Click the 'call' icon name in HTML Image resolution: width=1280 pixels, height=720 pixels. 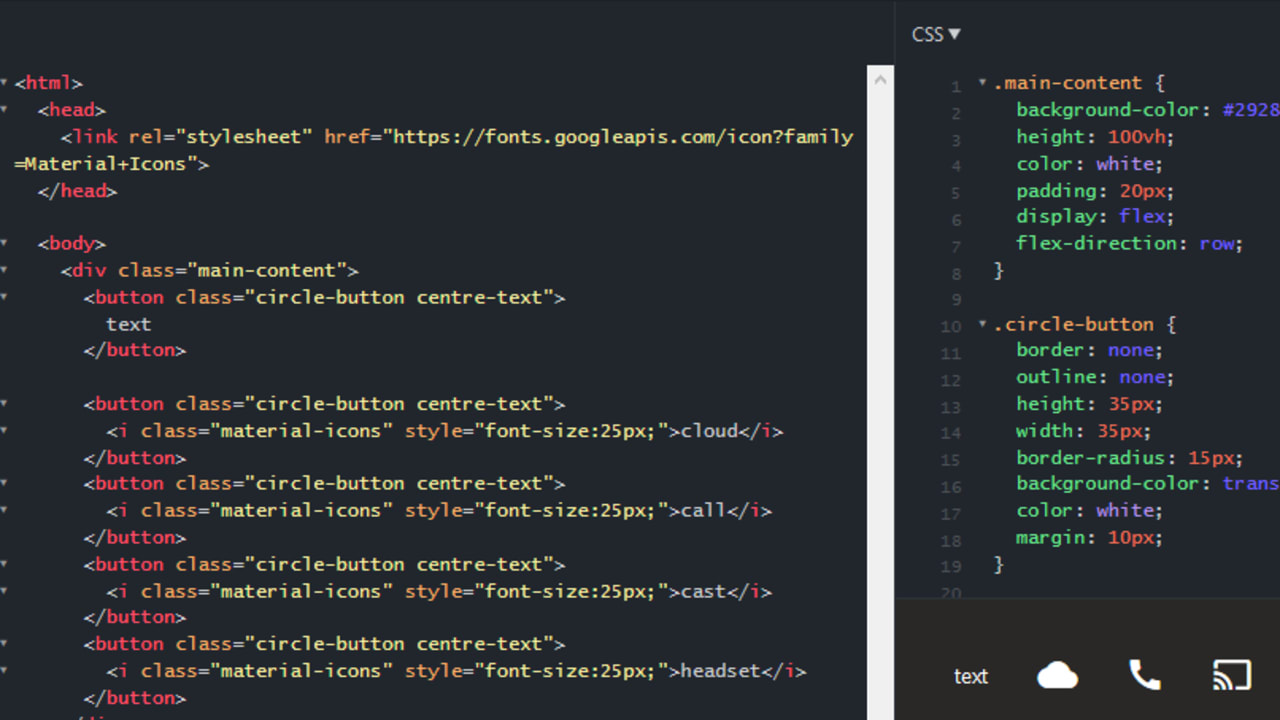click(x=704, y=511)
